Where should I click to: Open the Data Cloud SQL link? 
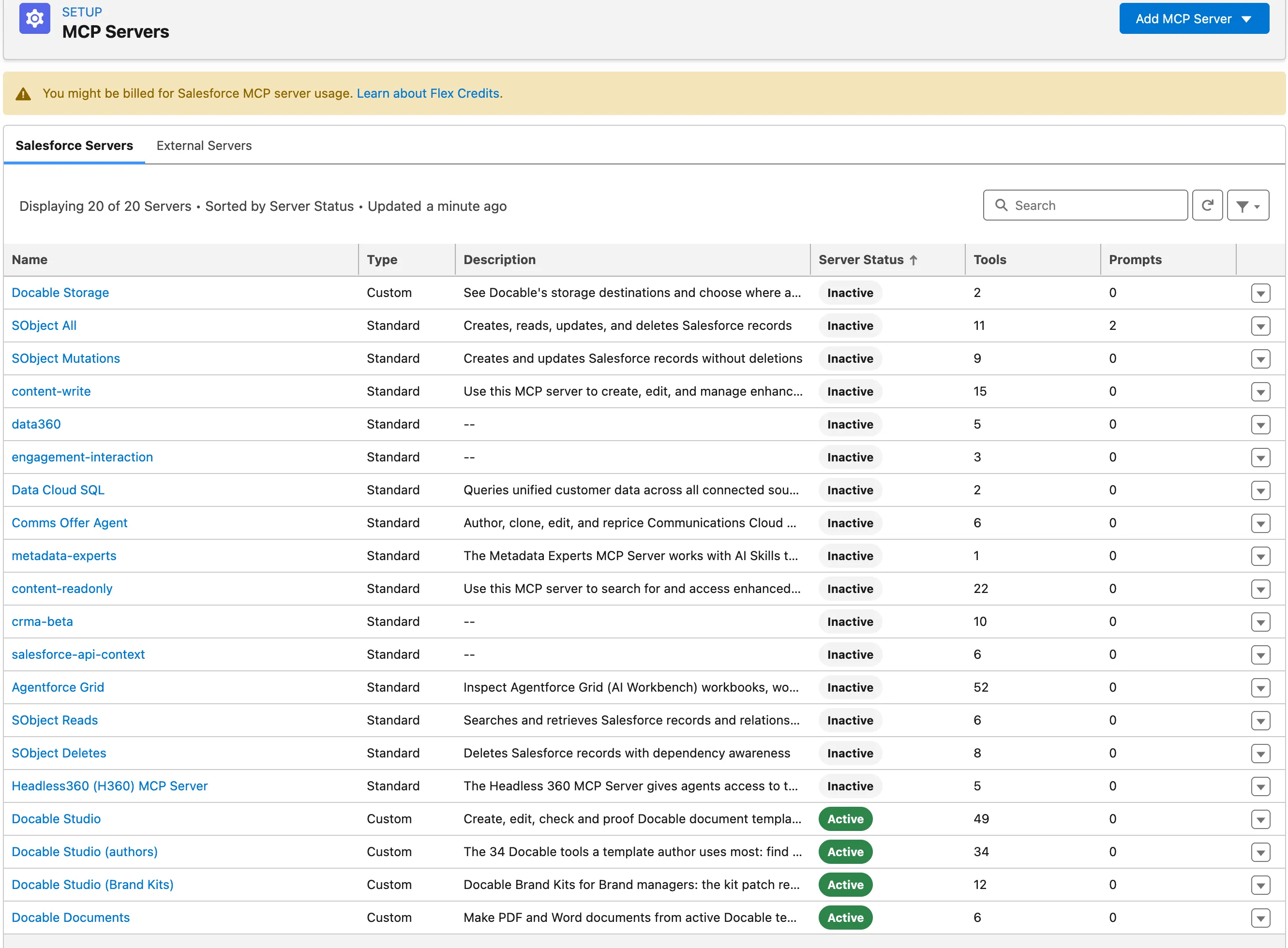[x=58, y=490]
